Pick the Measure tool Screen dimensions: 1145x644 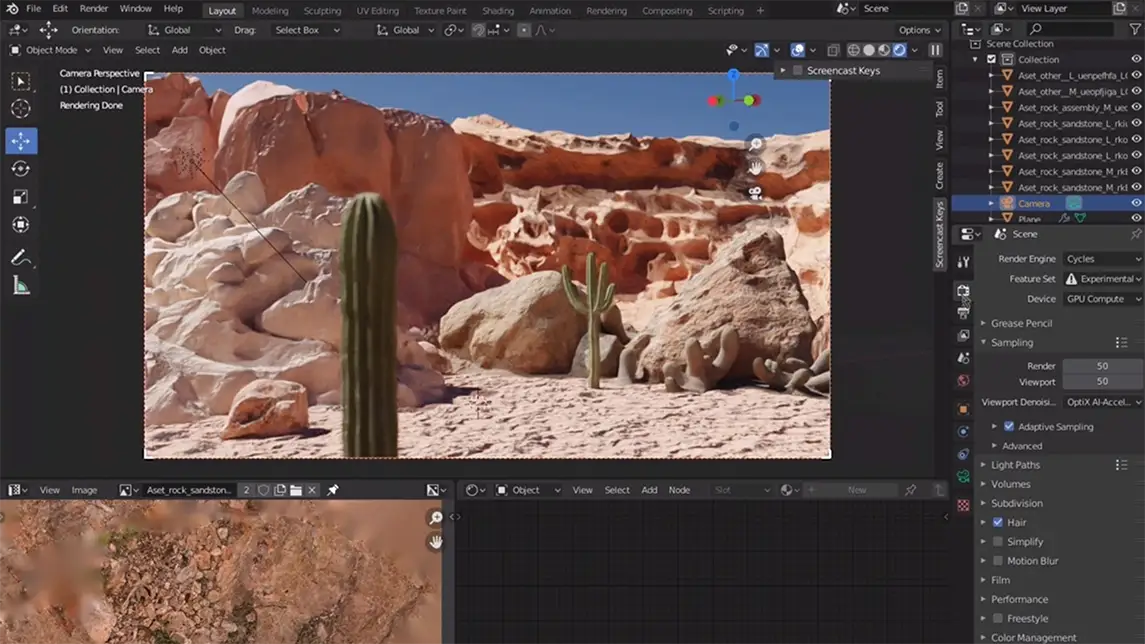point(21,286)
